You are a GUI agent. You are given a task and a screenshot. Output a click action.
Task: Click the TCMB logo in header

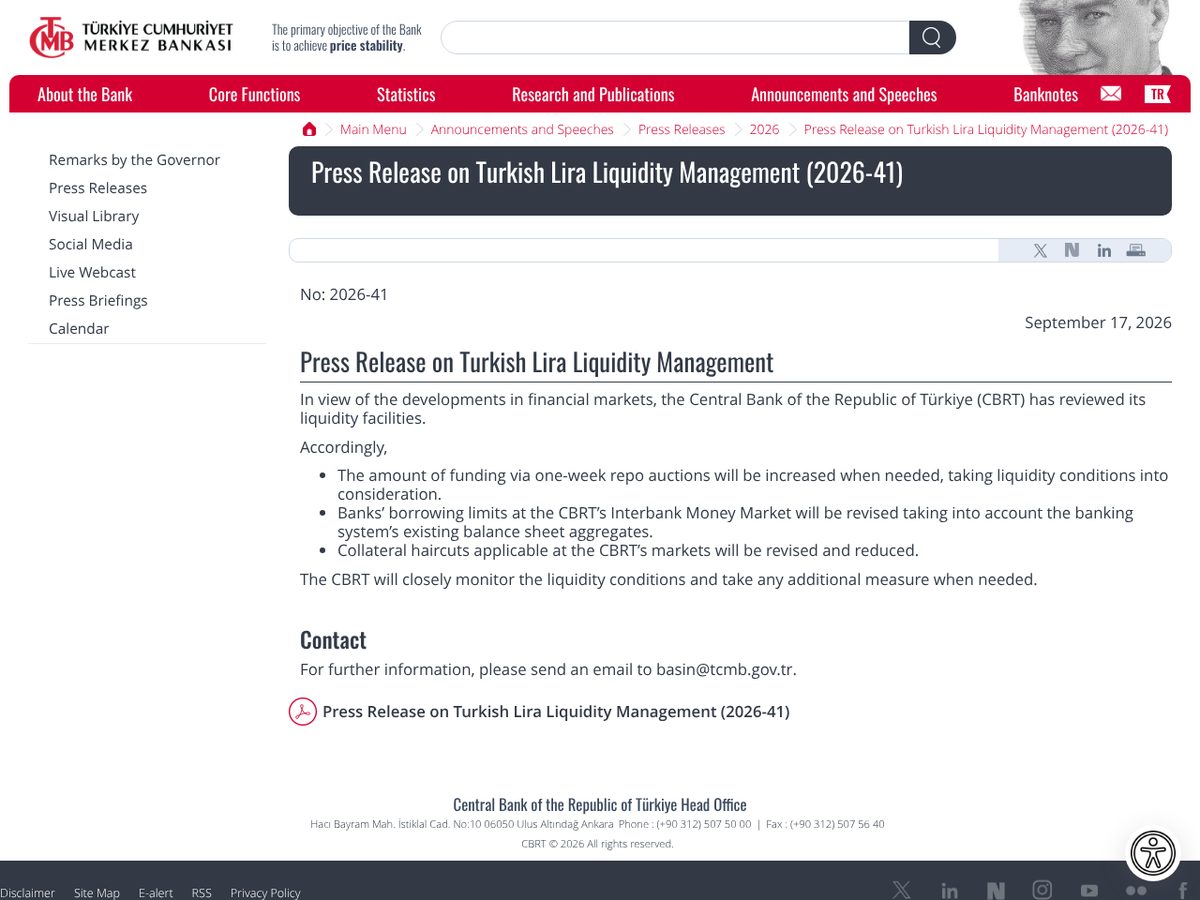[131, 38]
